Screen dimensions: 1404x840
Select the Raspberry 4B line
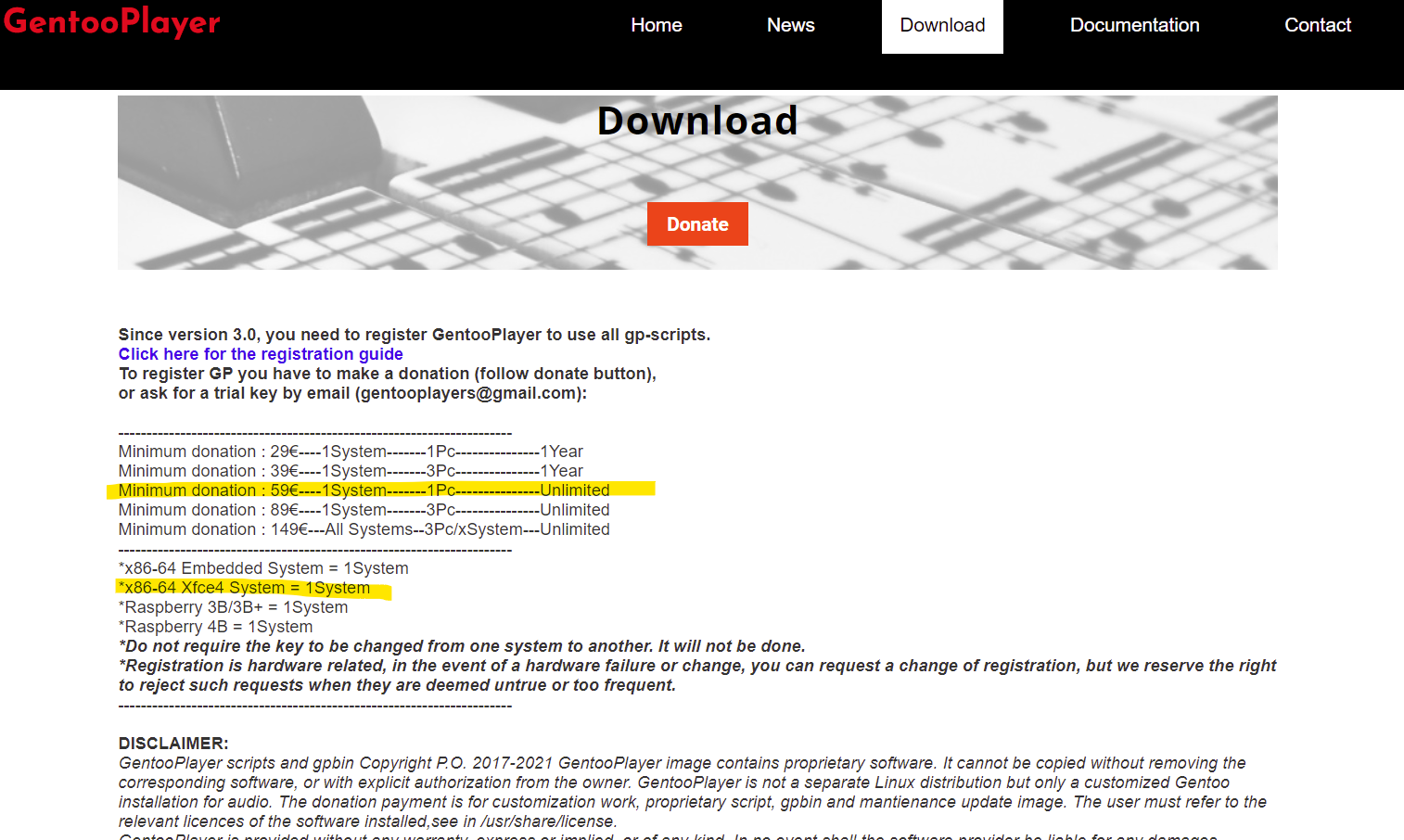pos(216,627)
